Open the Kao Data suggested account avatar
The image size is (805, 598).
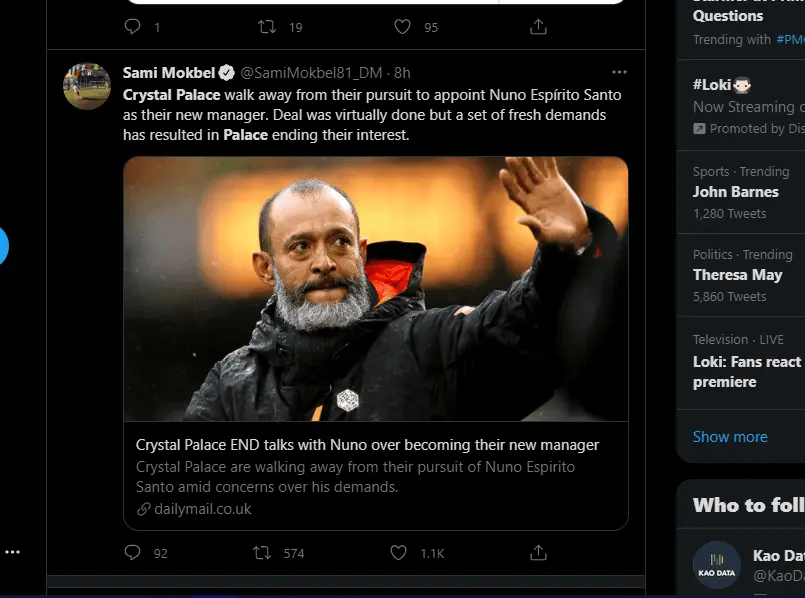pyautogui.click(x=717, y=565)
